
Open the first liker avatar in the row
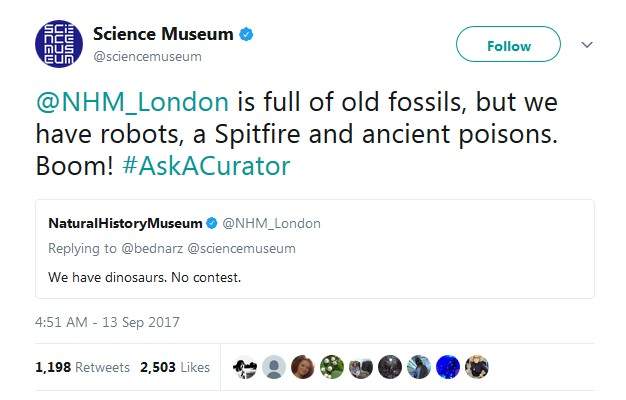coord(244,367)
